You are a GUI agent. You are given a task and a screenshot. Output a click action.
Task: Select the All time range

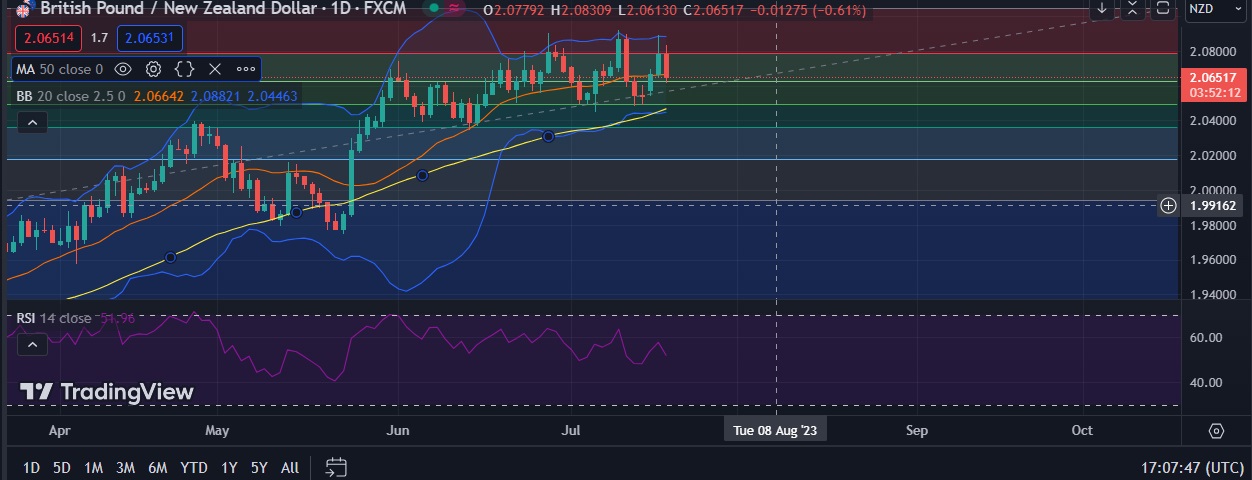coord(290,467)
